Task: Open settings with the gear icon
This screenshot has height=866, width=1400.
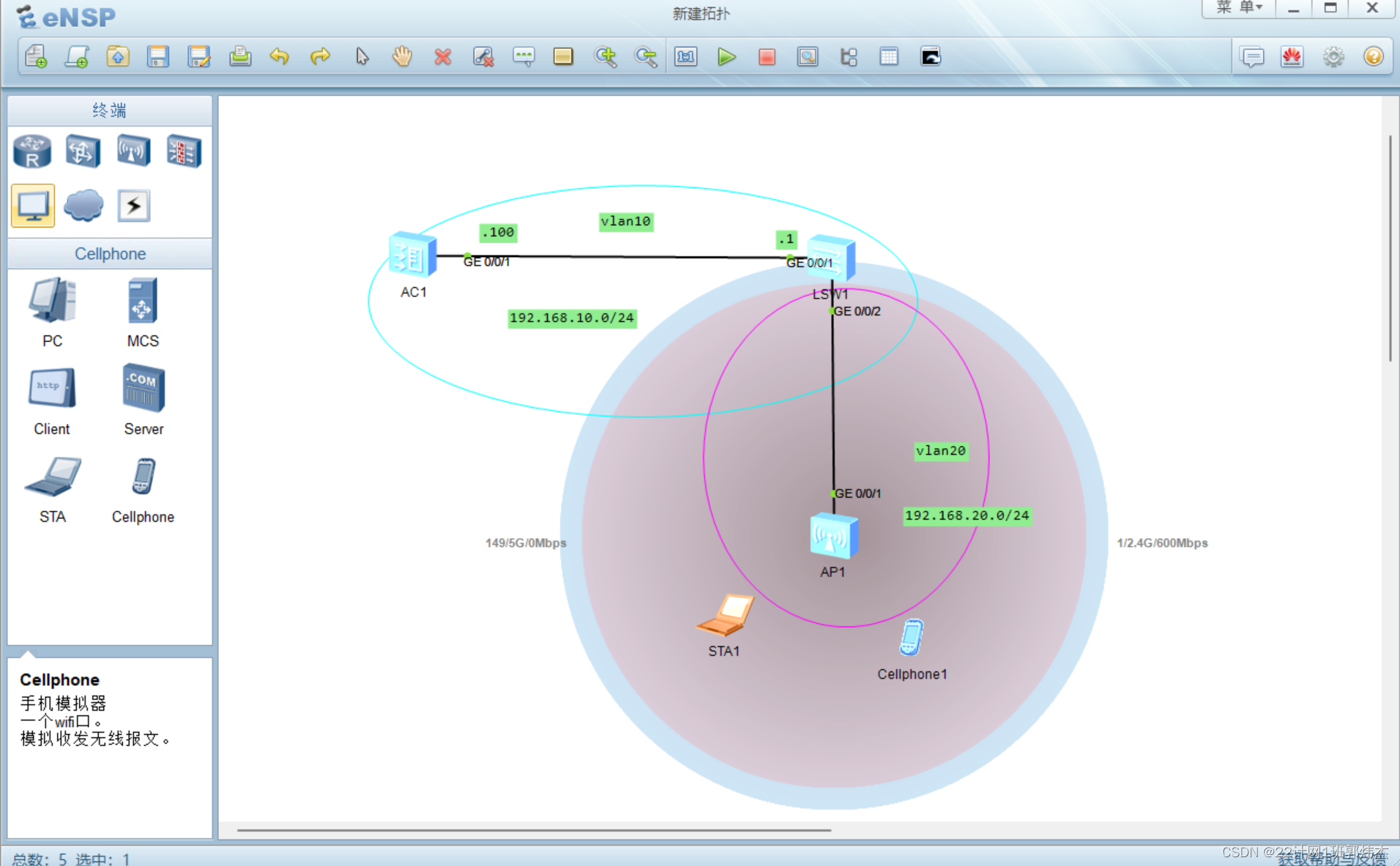Action: [x=1333, y=56]
